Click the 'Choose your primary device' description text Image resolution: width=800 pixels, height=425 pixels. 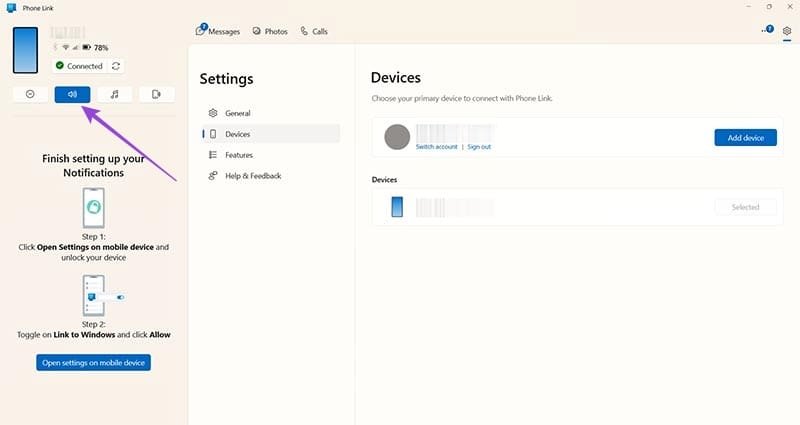(462, 98)
